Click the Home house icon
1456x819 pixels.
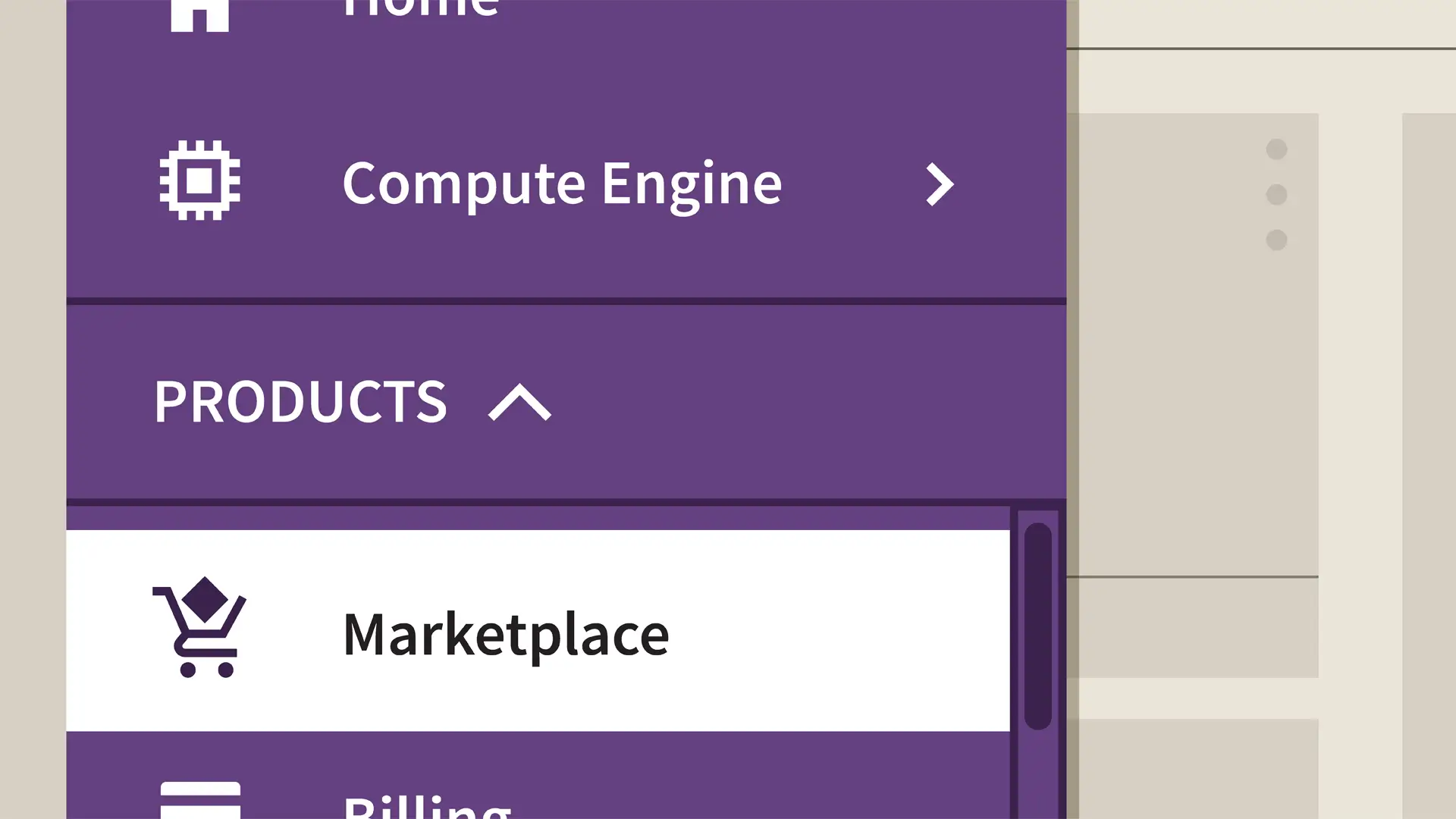pyautogui.click(x=199, y=15)
